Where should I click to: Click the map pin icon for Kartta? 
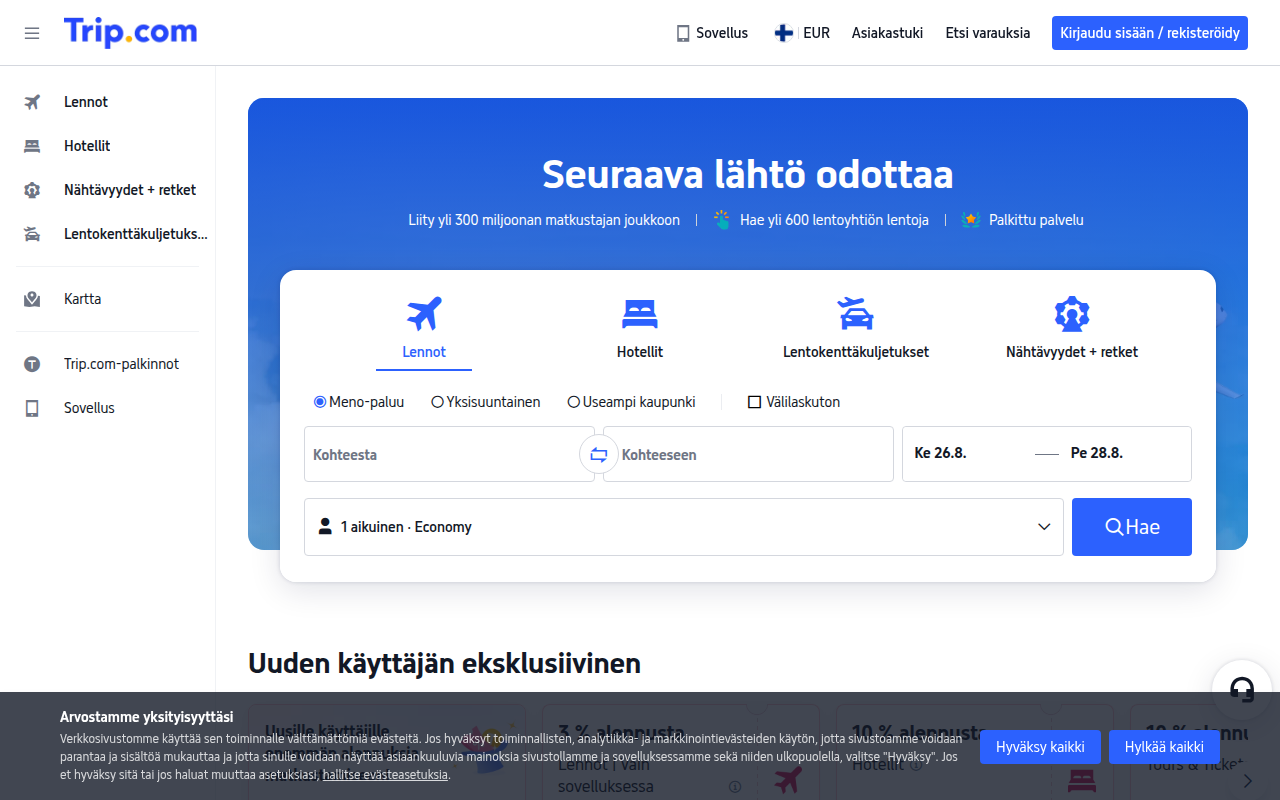click(x=32, y=299)
